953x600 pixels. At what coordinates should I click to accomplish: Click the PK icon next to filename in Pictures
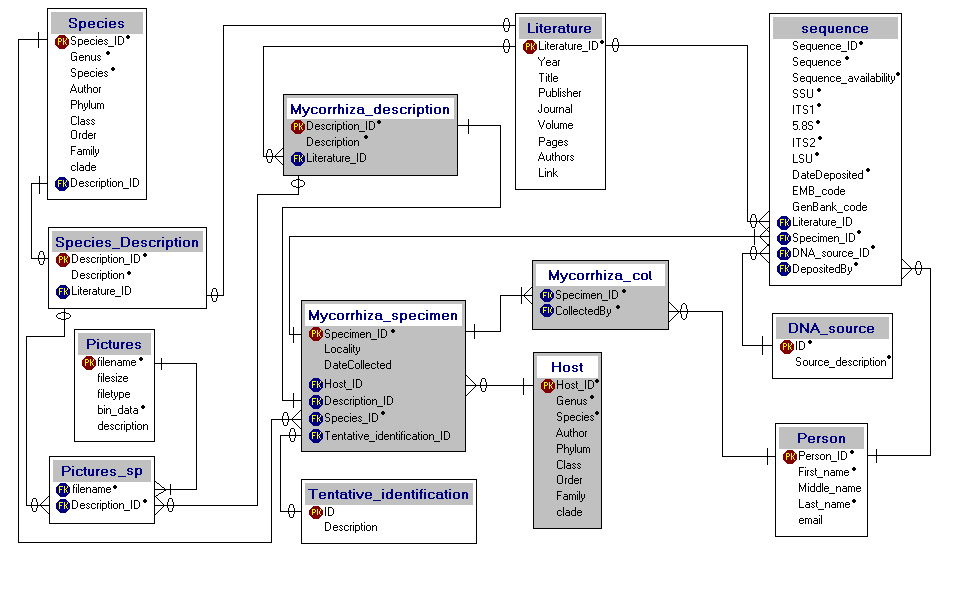click(89, 363)
